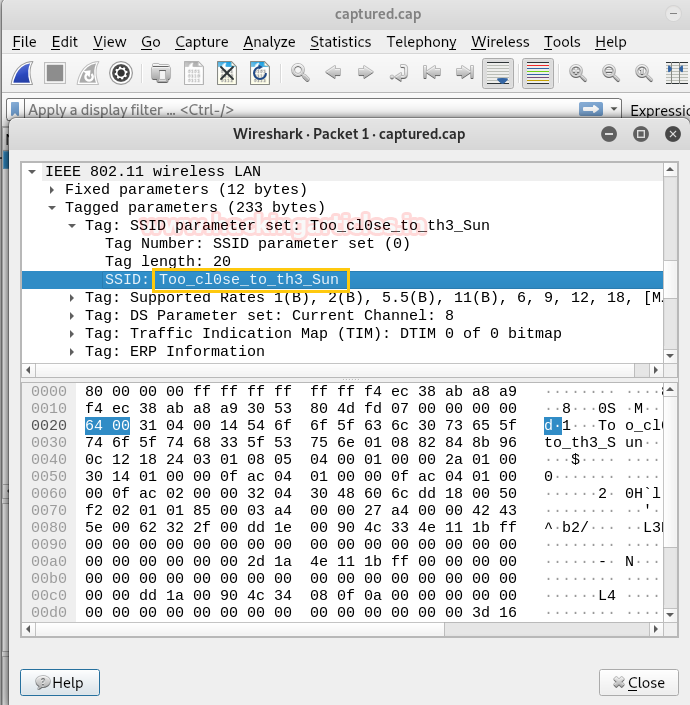Screen dimensions: 690x705
Task: Click ASCII text to_th3_S in dump
Action: pyautogui.click(x=580, y=442)
